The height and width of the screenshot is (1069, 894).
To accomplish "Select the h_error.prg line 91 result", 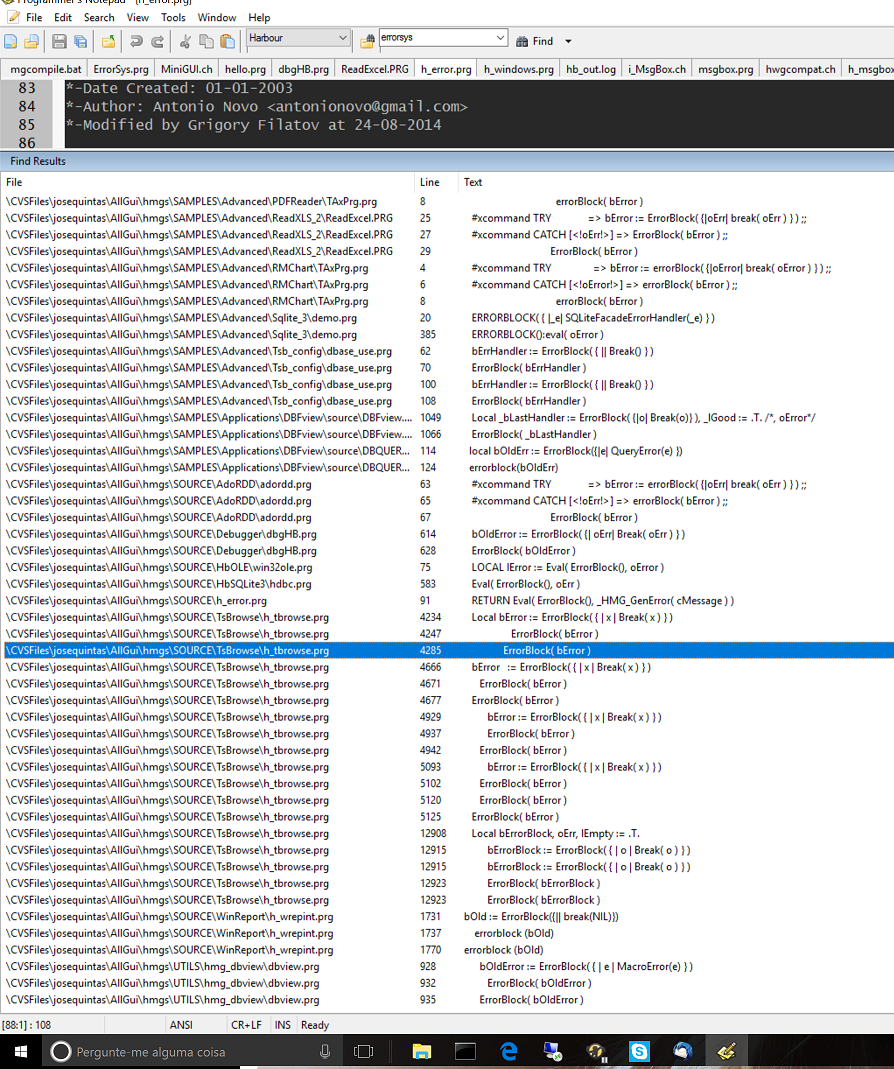I will point(447,601).
